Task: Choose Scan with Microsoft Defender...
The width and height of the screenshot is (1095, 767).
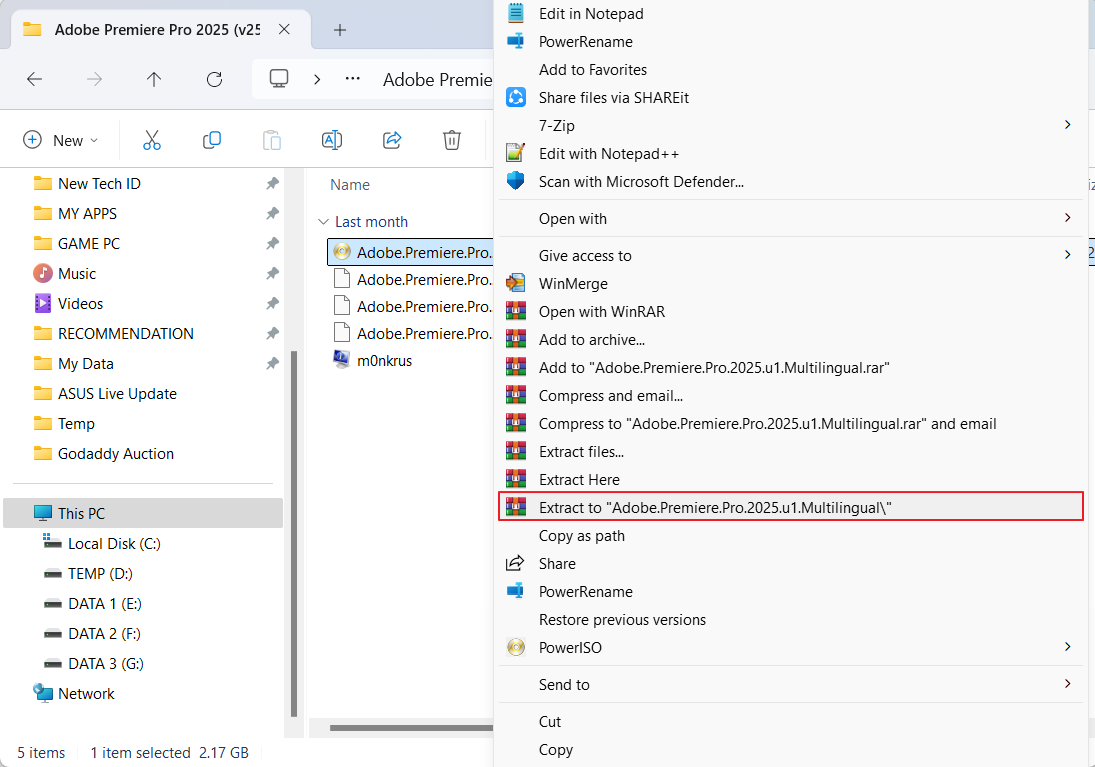Action: coord(791,181)
